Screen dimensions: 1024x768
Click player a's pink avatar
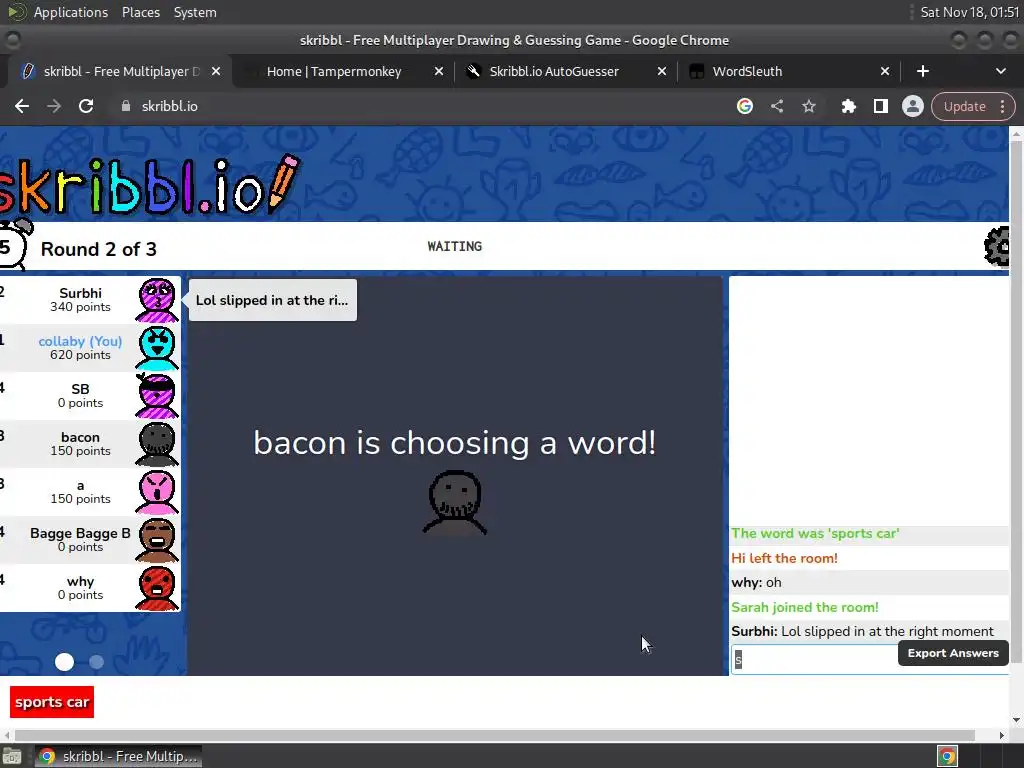pos(157,492)
